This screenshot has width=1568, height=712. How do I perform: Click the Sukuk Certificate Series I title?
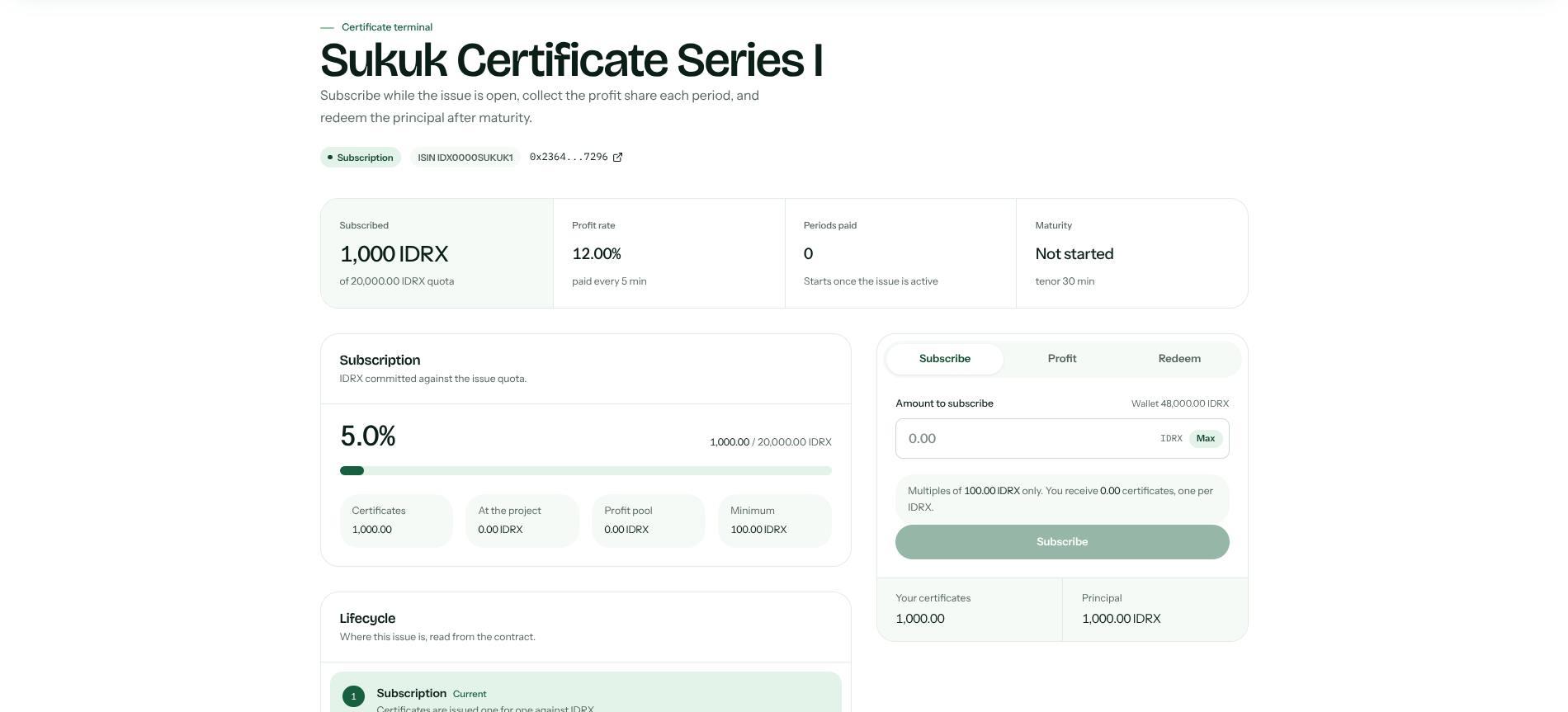(x=572, y=60)
